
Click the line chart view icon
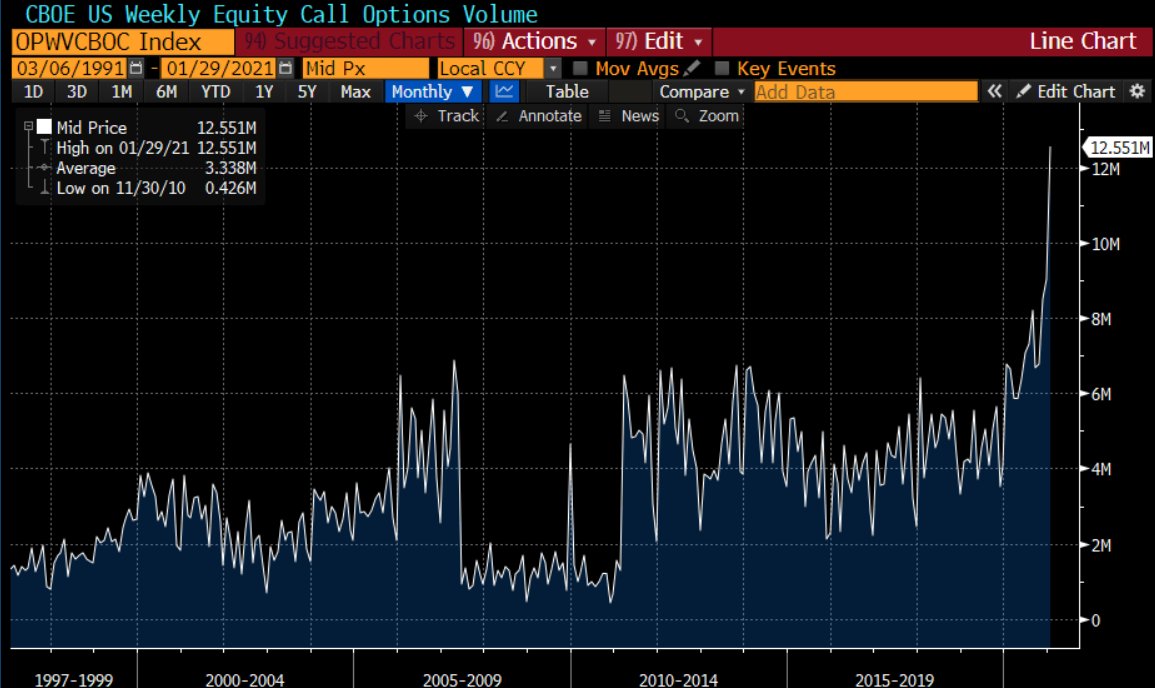[x=505, y=92]
